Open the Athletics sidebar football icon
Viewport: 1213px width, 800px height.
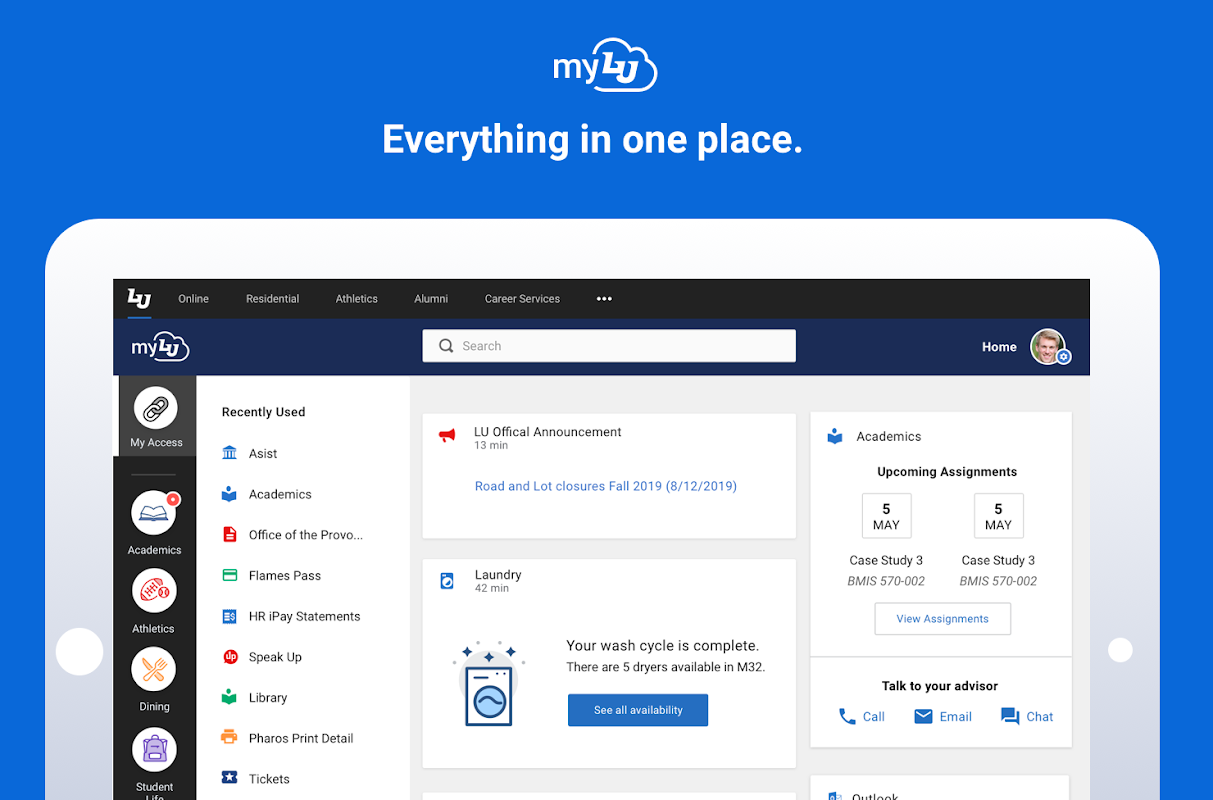[154, 592]
